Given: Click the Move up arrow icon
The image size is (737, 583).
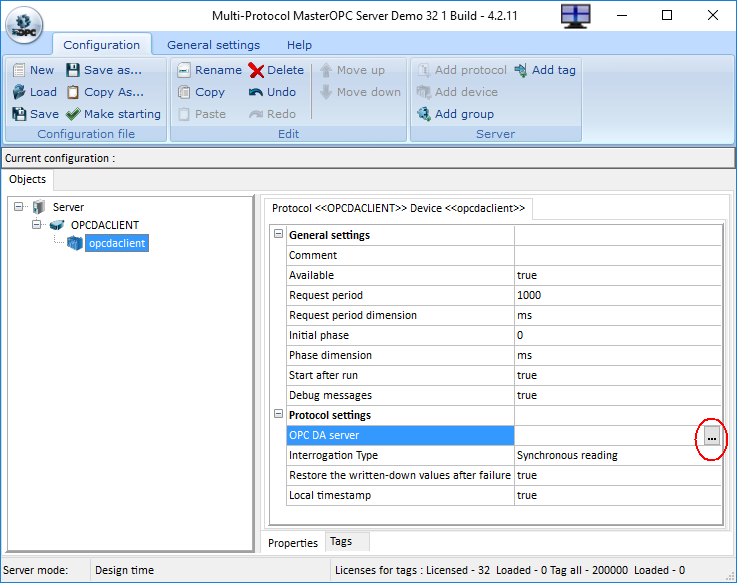Looking at the screenshot, I should 326,70.
